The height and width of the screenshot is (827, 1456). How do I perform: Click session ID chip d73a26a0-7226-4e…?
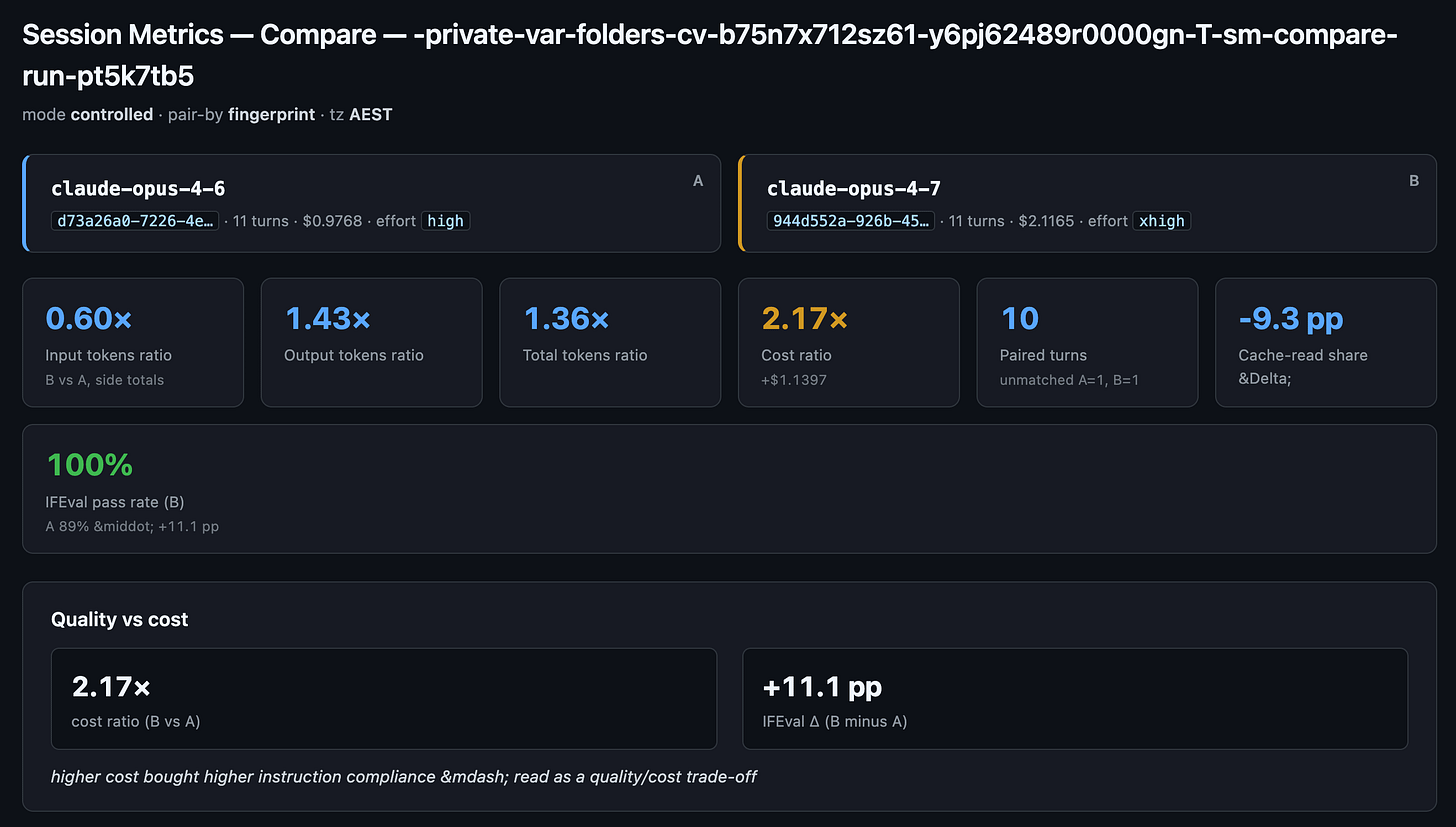coord(135,221)
